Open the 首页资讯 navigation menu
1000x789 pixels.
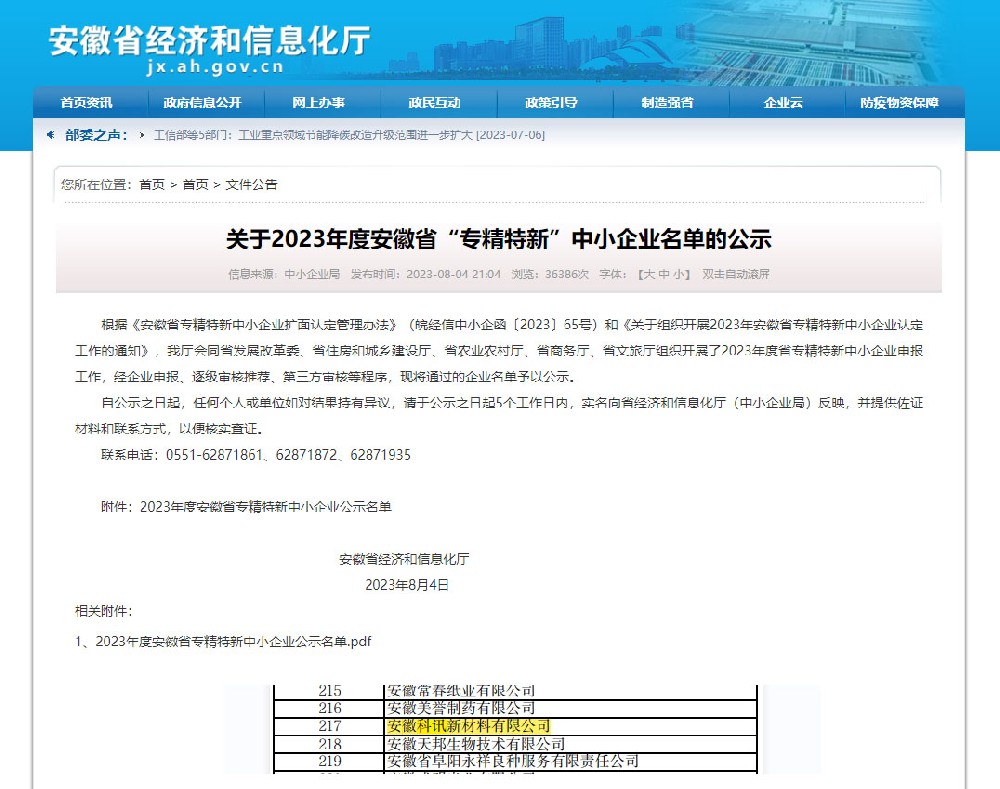86,103
